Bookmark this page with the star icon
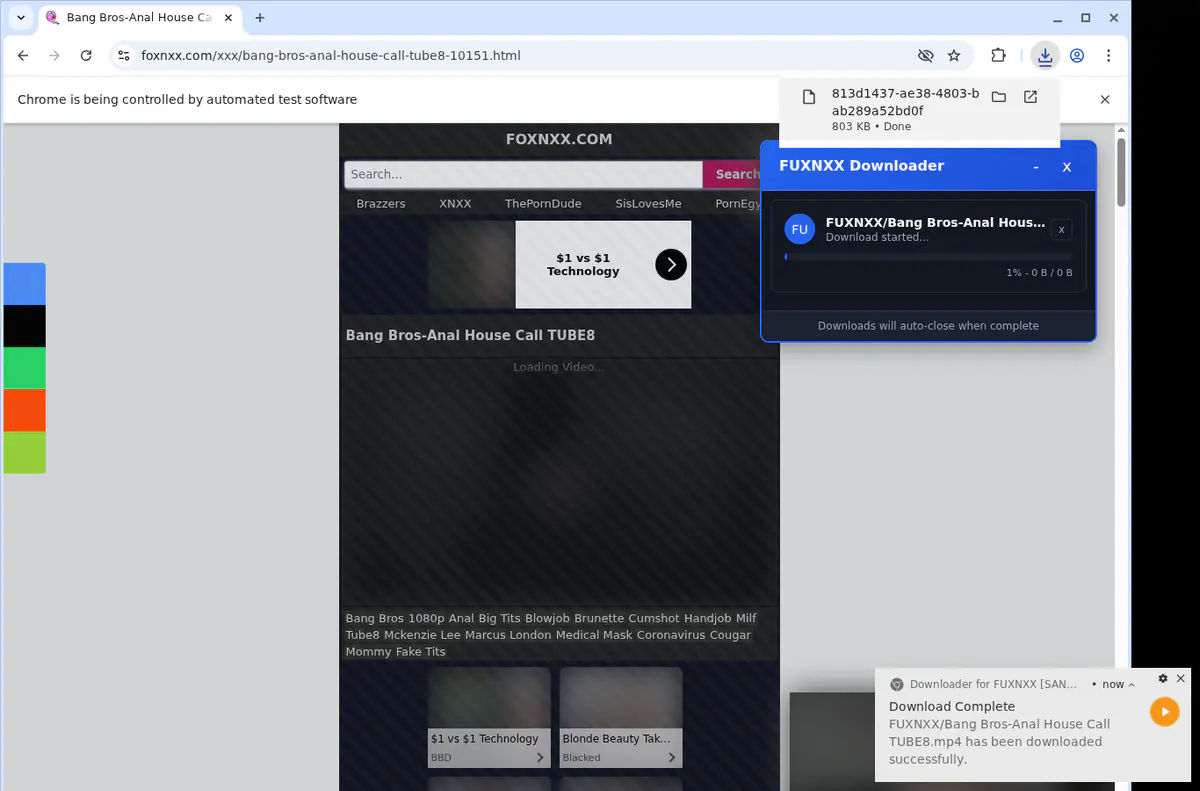1200x791 pixels. coord(954,56)
